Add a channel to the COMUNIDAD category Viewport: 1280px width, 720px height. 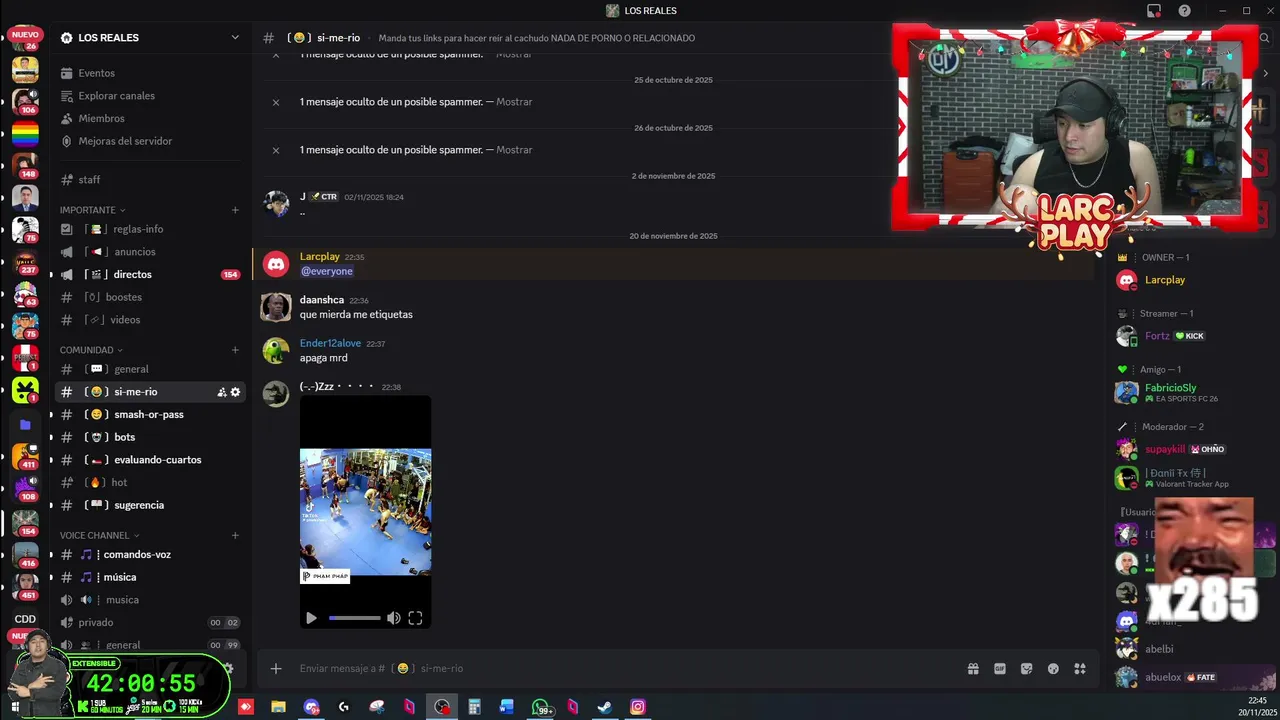pyautogui.click(x=235, y=350)
